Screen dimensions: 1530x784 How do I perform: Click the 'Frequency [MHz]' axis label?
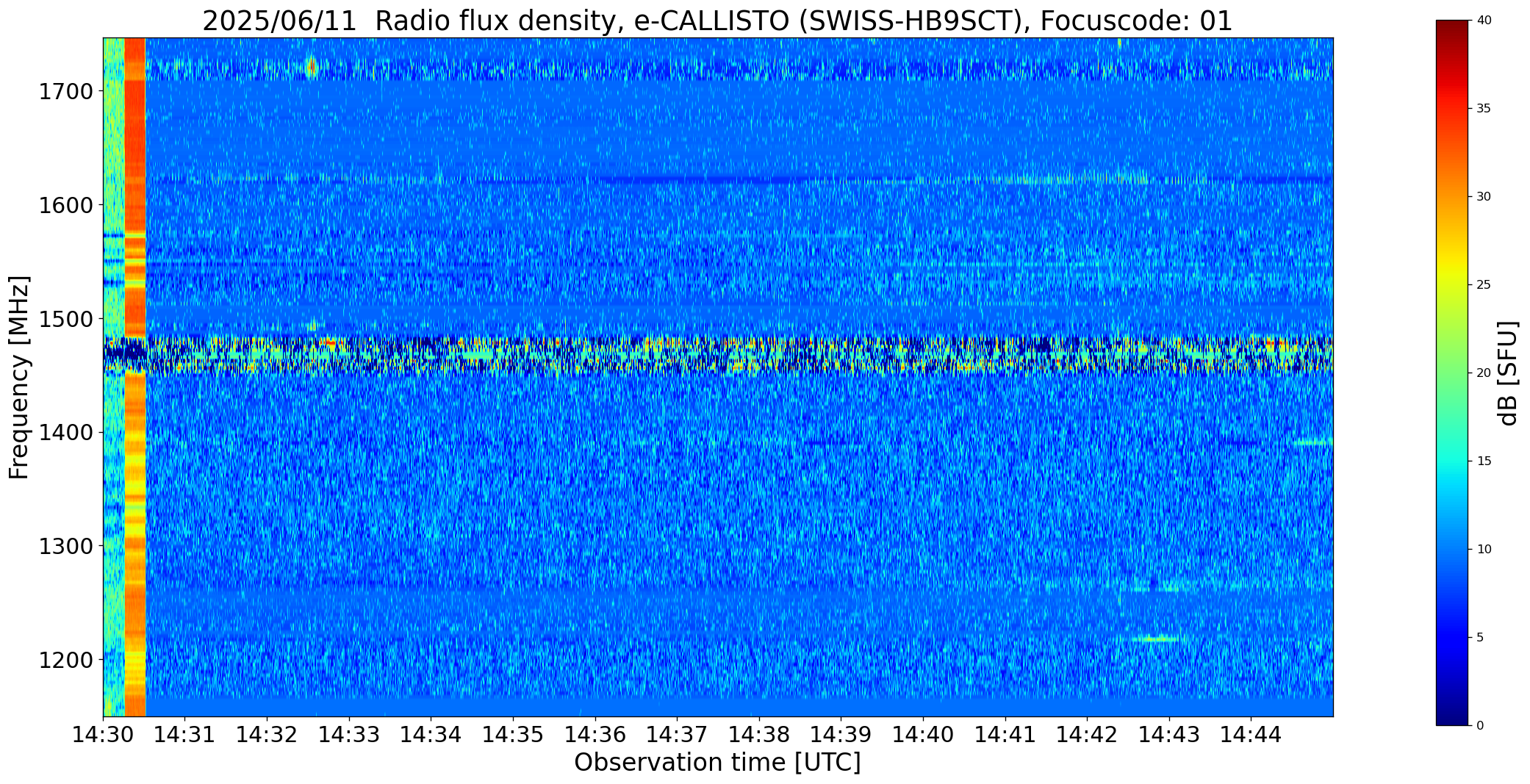(19, 377)
